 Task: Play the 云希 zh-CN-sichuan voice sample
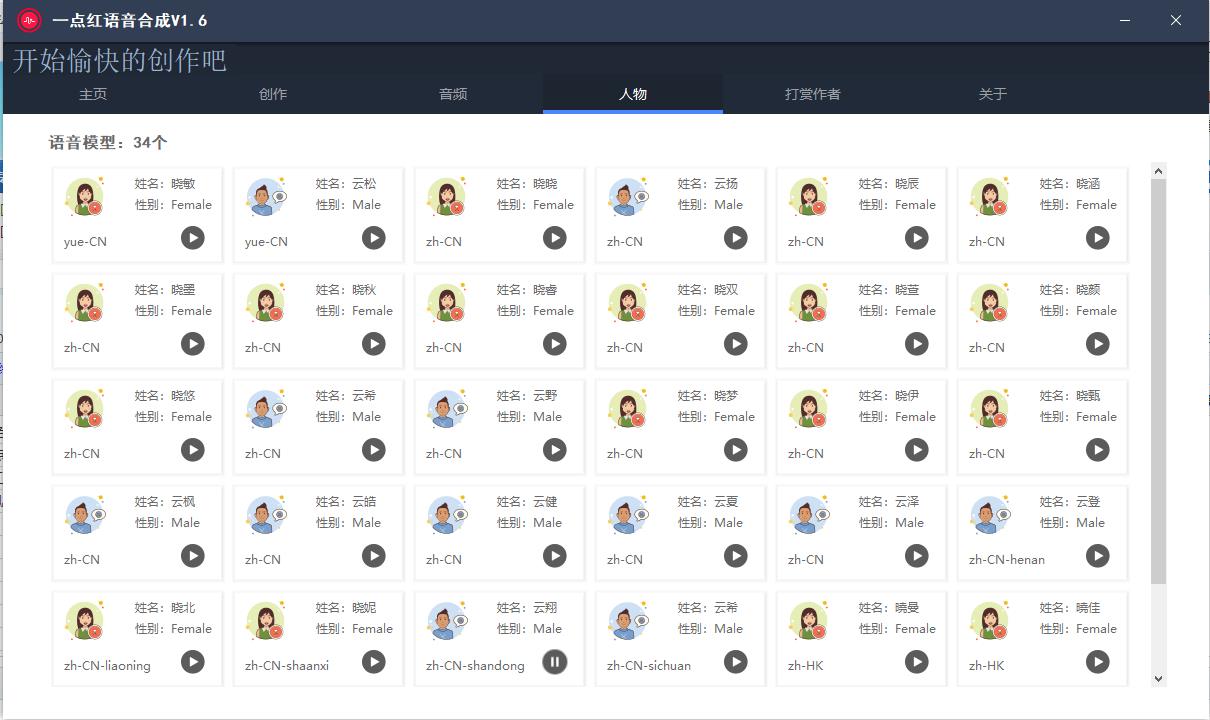736,662
